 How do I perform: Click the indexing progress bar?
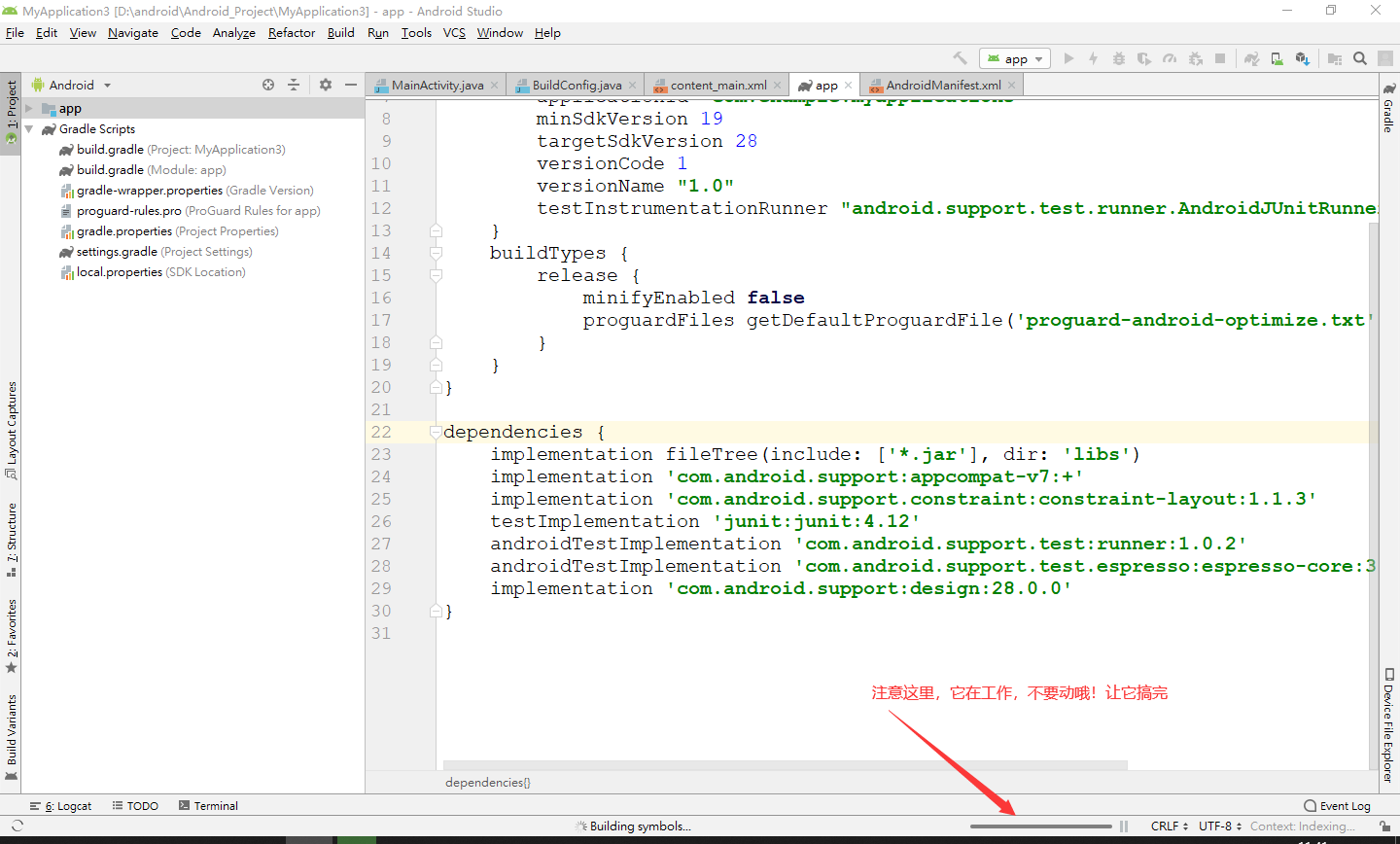[1040, 826]
